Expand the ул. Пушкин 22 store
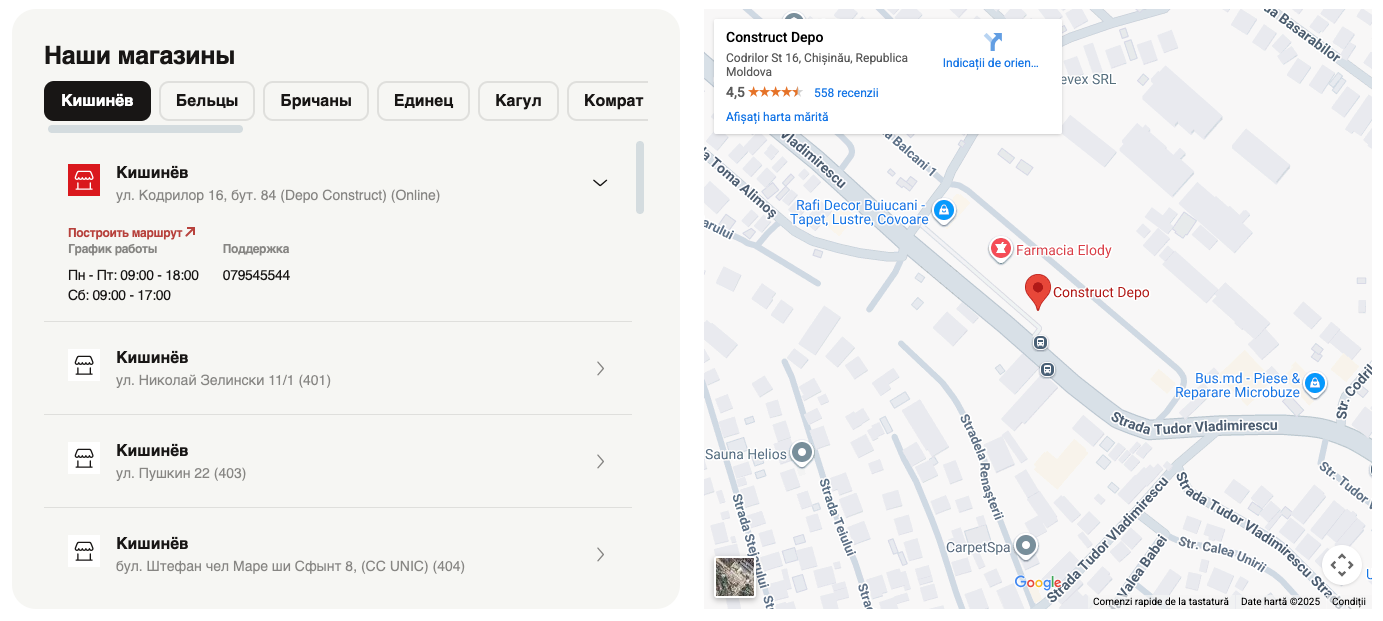The width and height of the screenshot is (1383, 621). pos(600,462)
